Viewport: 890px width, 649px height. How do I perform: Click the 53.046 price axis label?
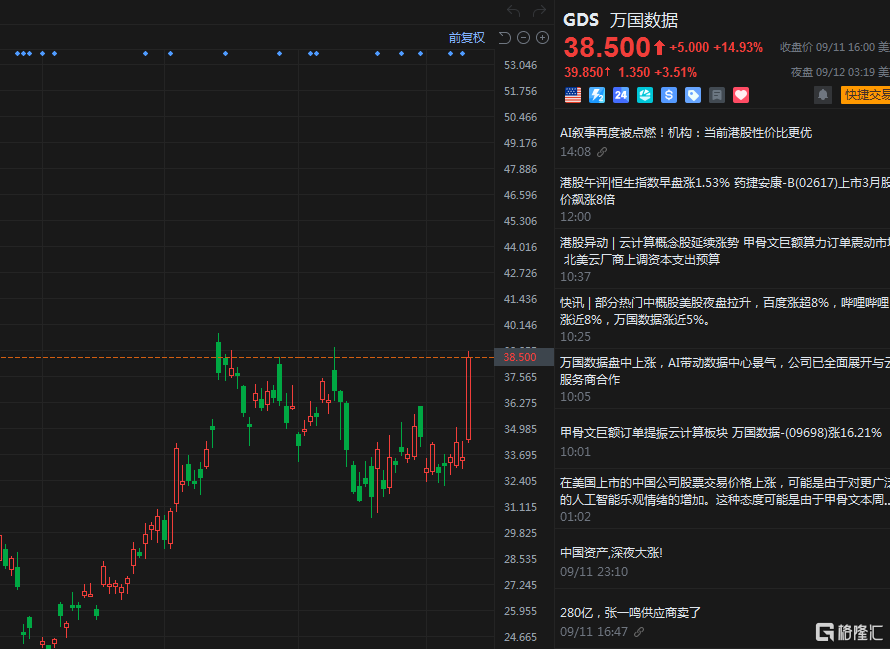pos(520,65)
